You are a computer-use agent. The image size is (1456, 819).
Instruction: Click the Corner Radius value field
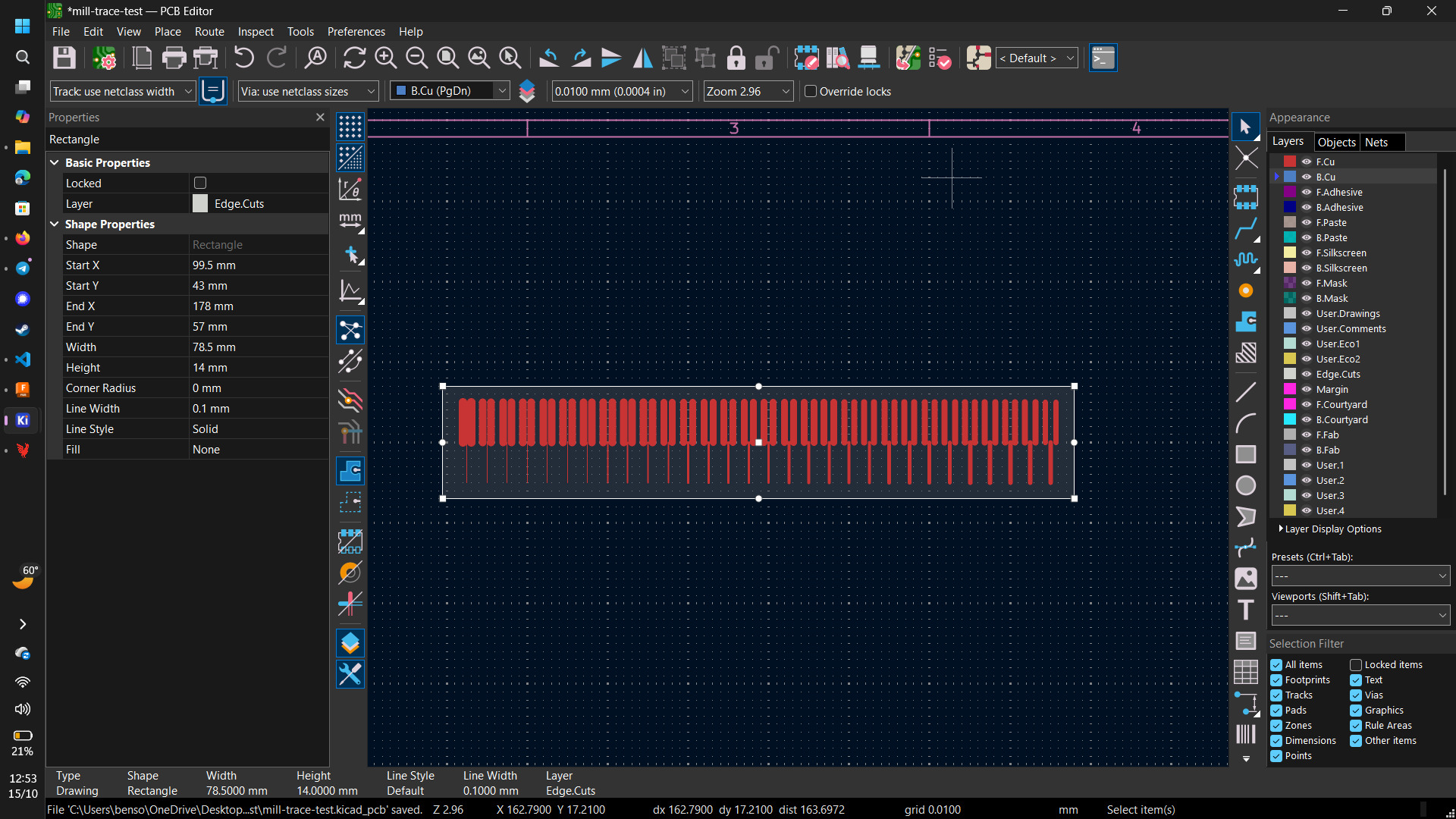coord(259,388)
